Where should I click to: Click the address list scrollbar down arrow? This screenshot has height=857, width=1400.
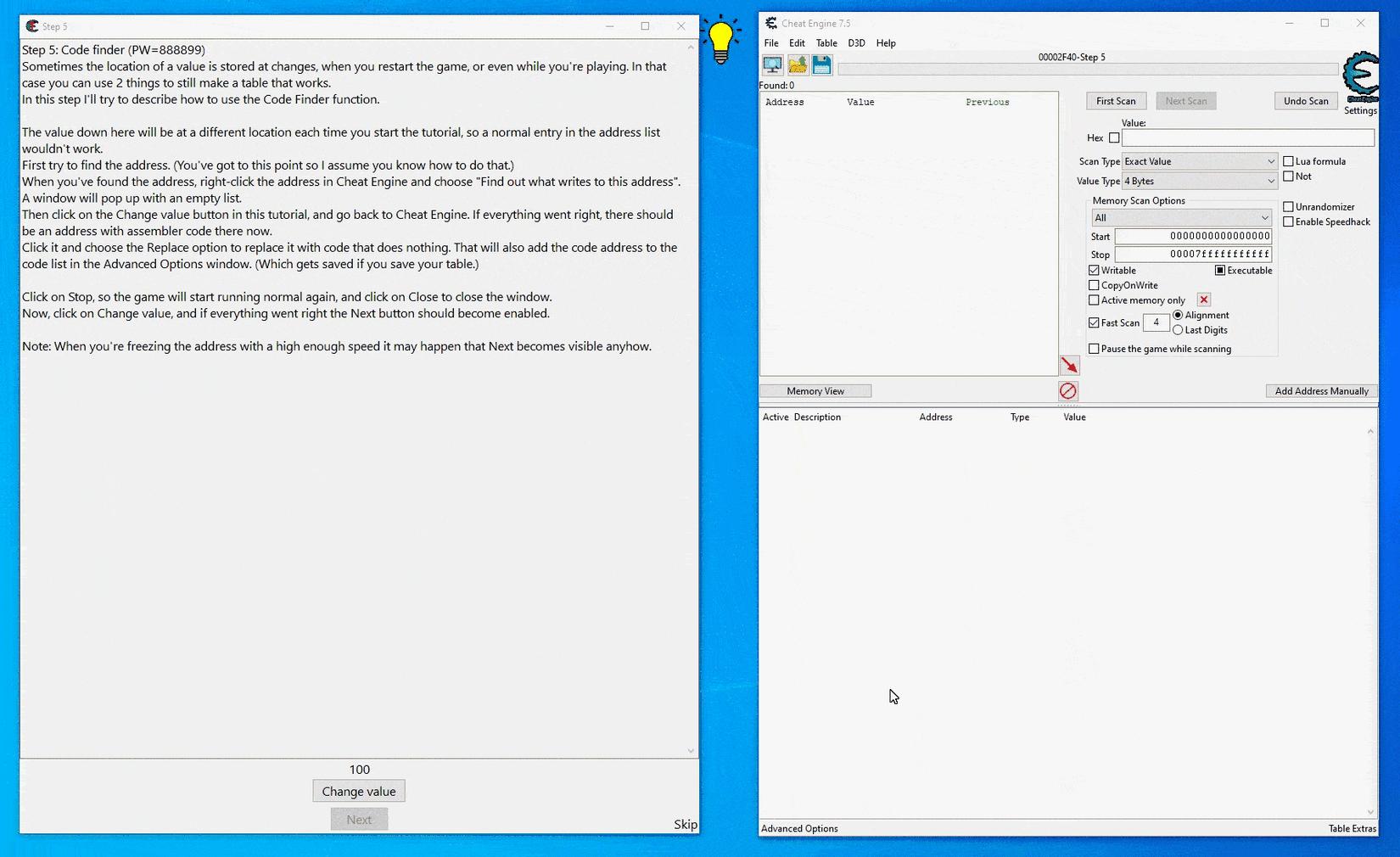tap(1370, 812)
